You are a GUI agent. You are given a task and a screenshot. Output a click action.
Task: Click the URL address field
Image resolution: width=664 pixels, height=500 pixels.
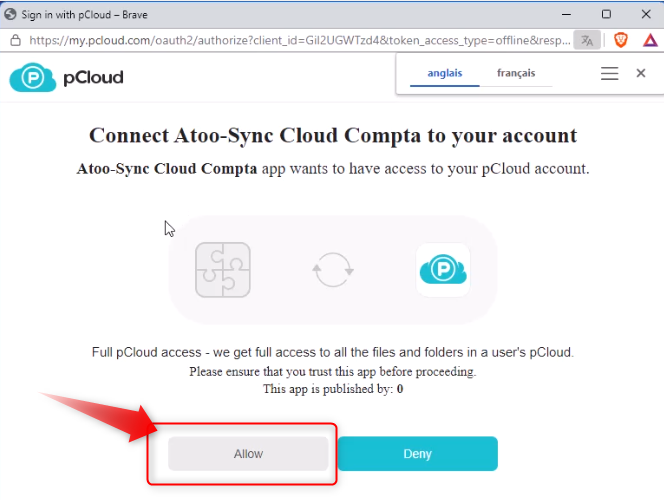tap(299, 40)
